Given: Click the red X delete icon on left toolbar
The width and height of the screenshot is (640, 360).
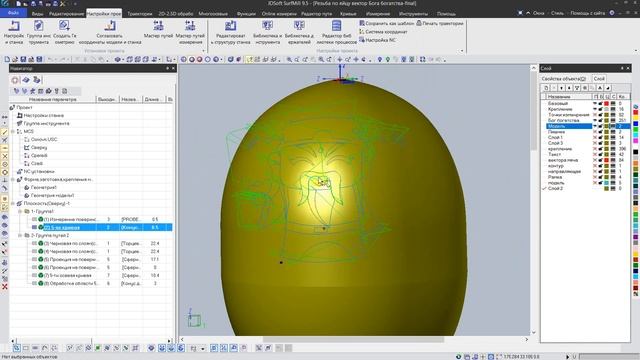Looking at the screenshot, I should (4, 287).
